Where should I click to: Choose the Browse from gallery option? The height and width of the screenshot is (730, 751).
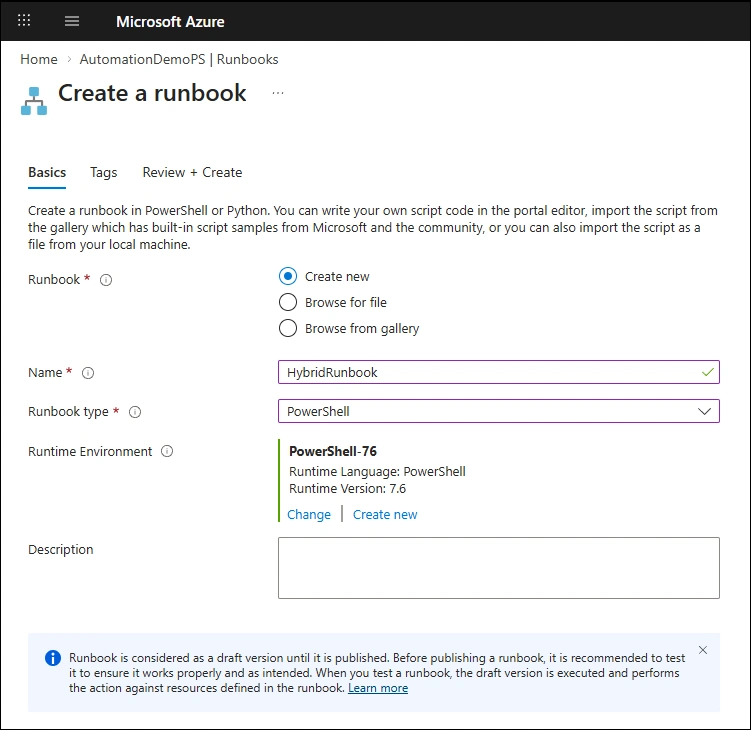coord(288,329)
